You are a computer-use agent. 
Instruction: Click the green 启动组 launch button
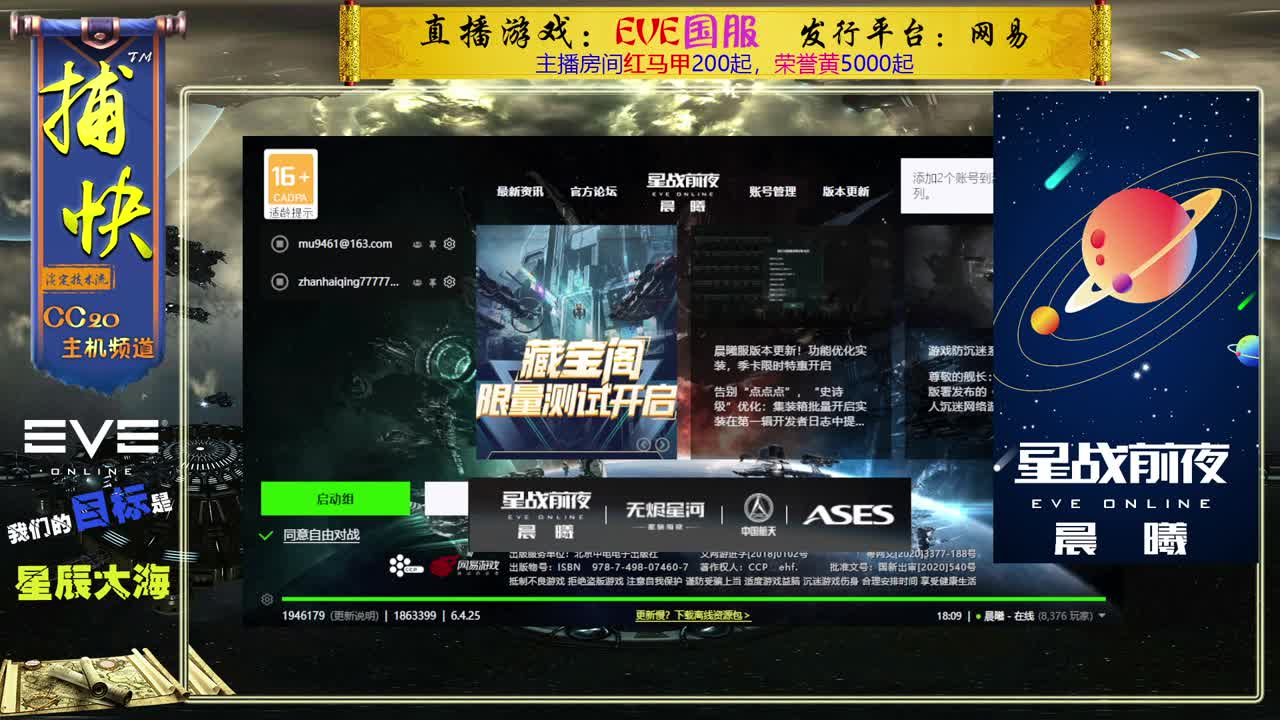pyautogui.click(x=335, y=498)
